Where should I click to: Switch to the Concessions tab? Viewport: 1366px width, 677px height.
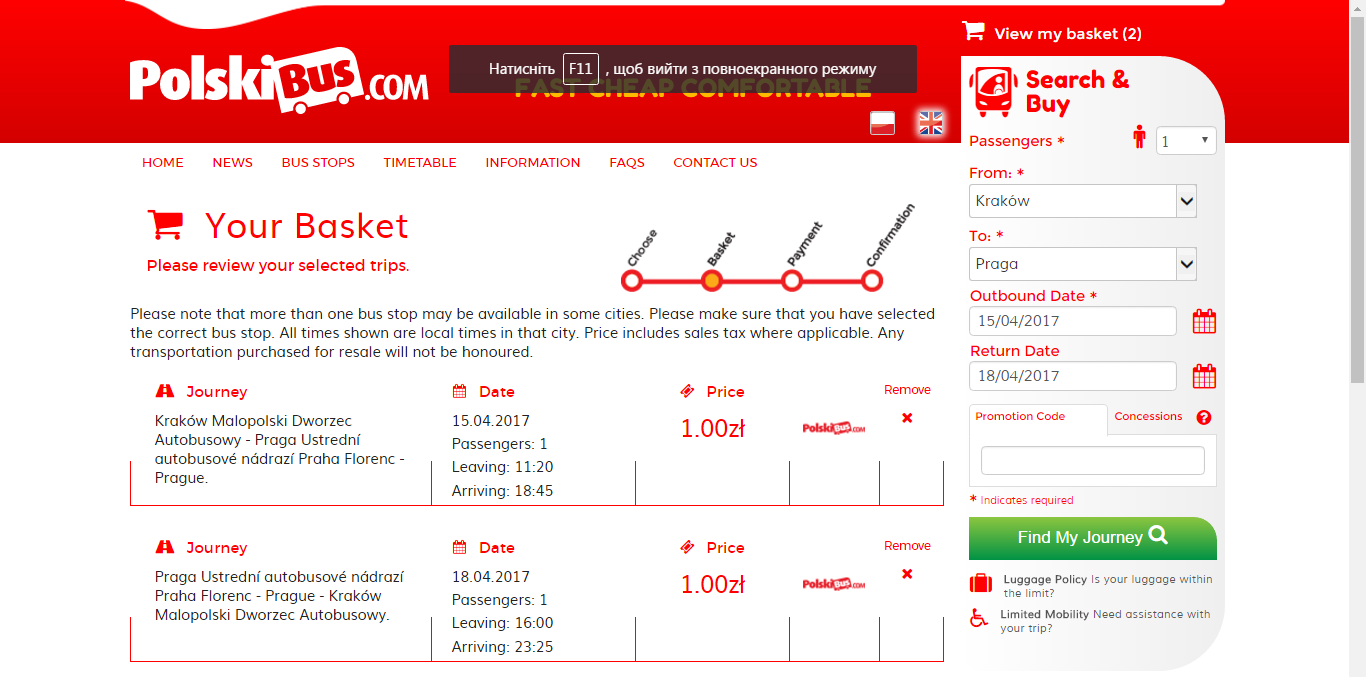(1148, 417)
